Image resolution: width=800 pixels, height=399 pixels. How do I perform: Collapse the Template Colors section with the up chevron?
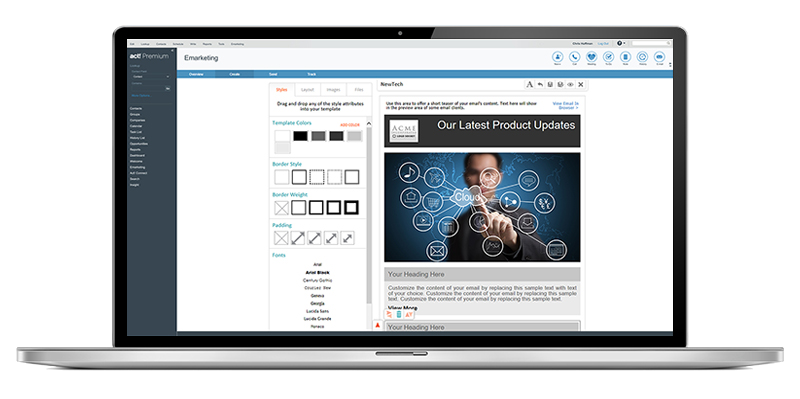click(369, 123)
